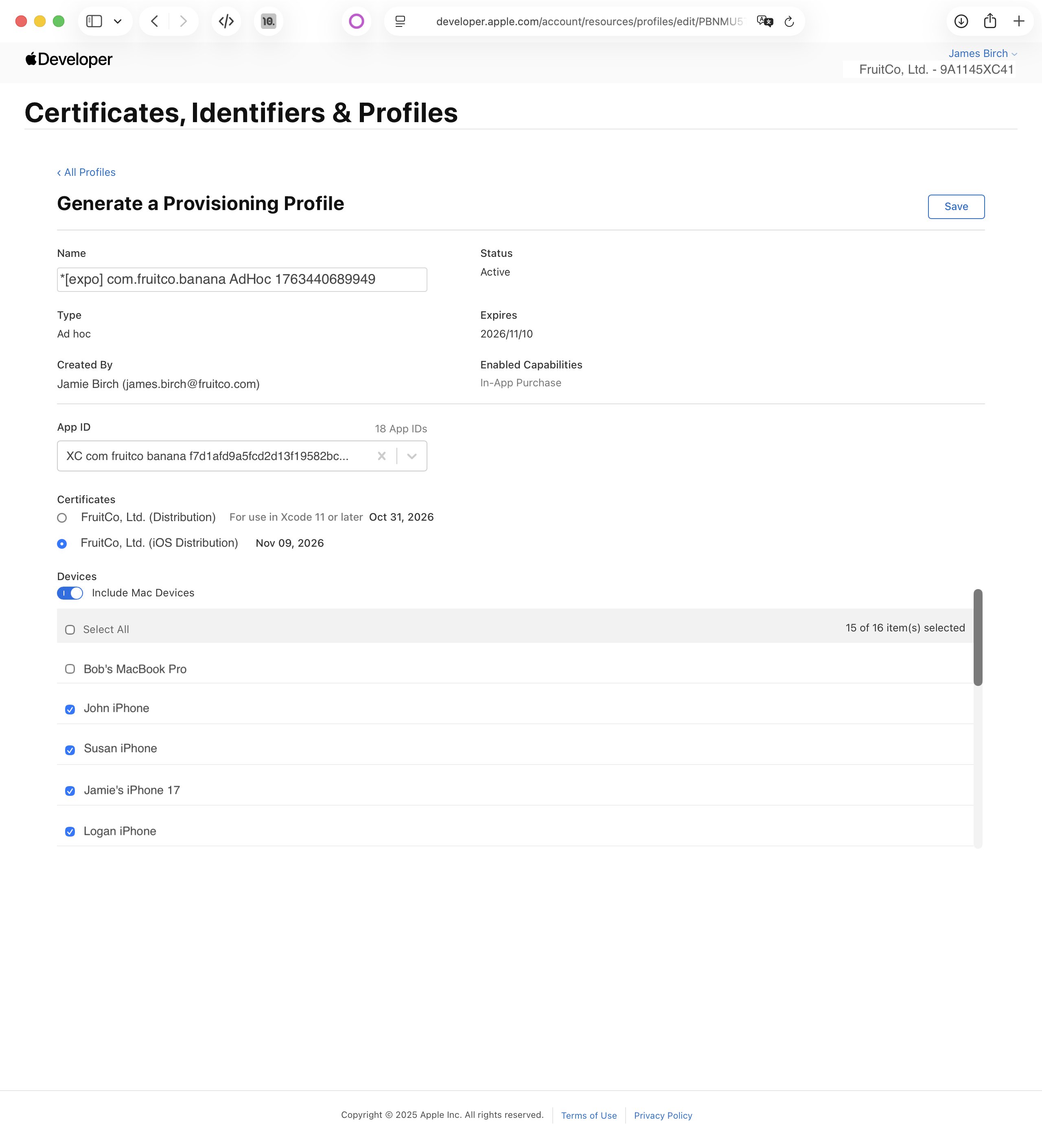Click the 'Ad hoc' type value
1042x1148 pixels.
click(73, 334)
